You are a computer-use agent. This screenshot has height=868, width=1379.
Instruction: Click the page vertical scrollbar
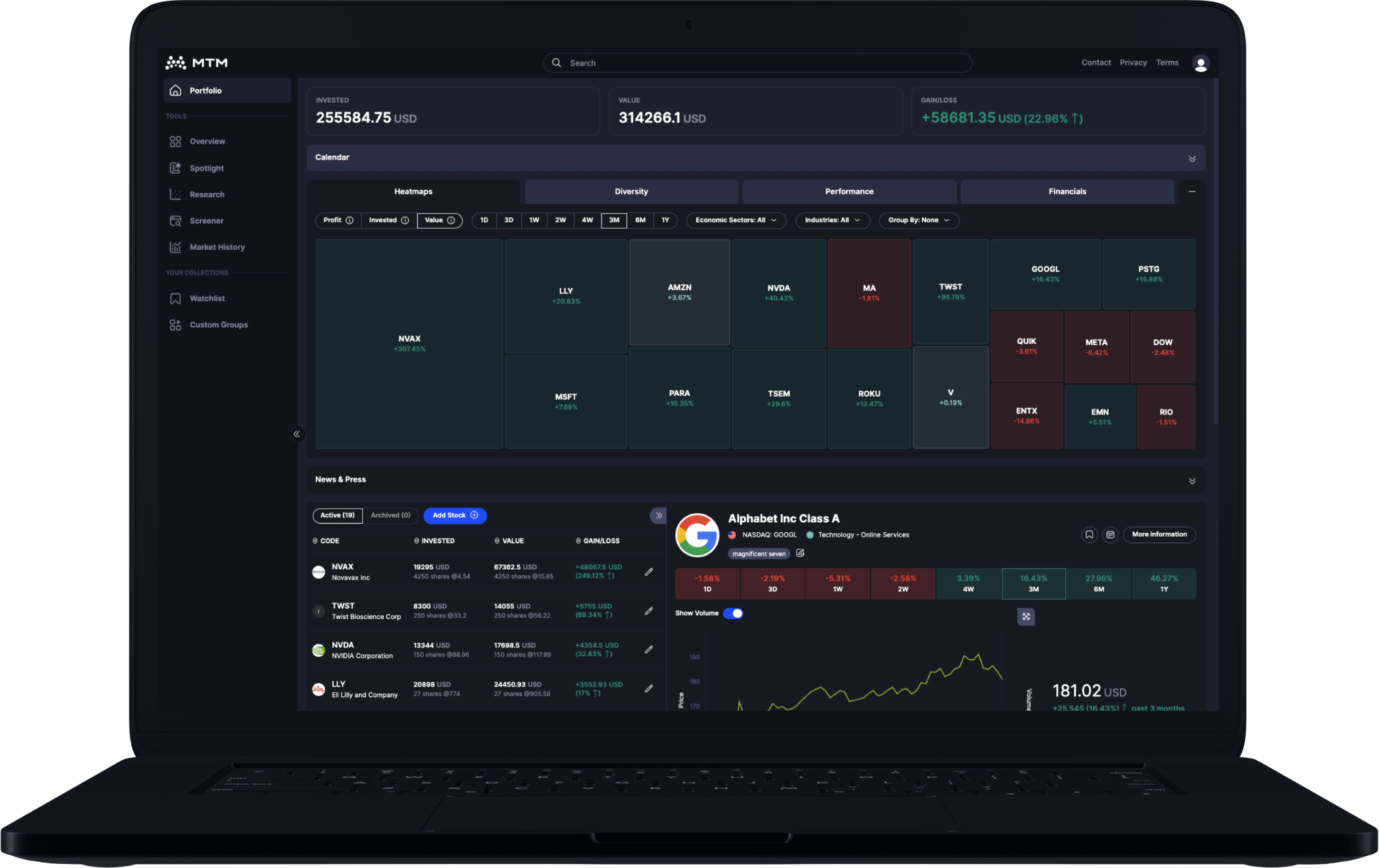point(1215,252)
